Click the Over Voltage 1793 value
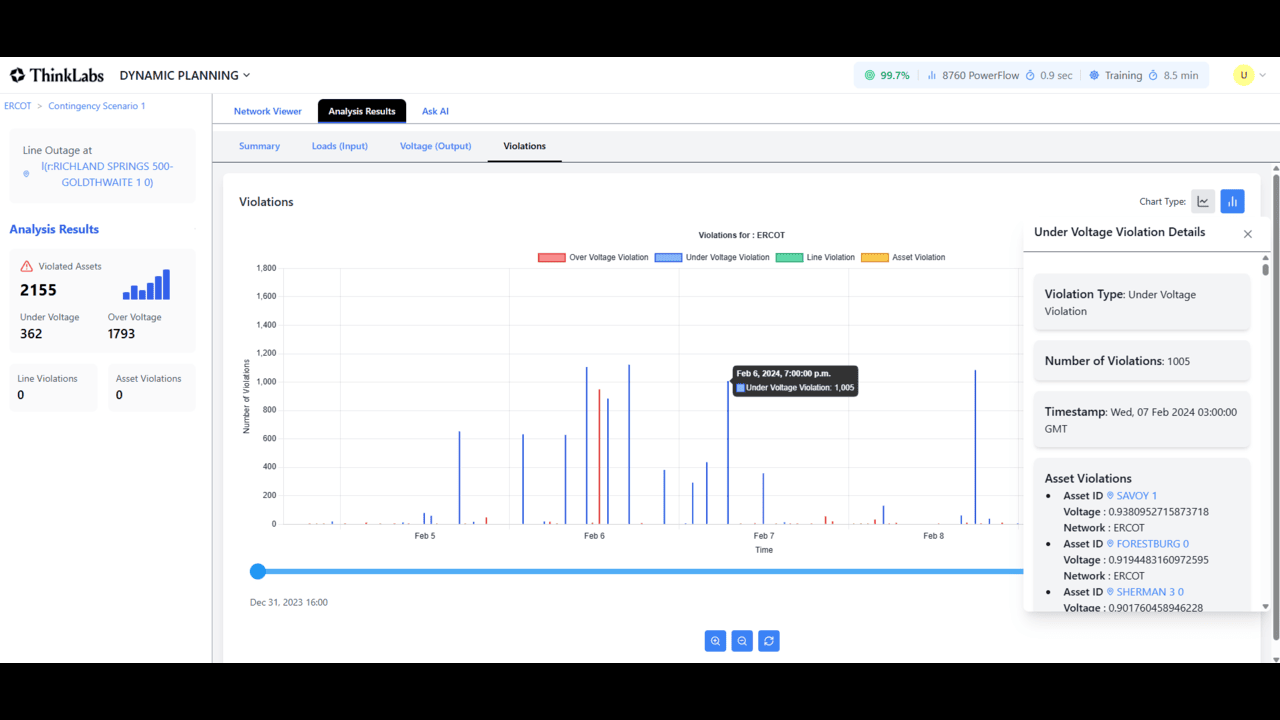This screenshot has width=1280, height=720. click(121, 334)
